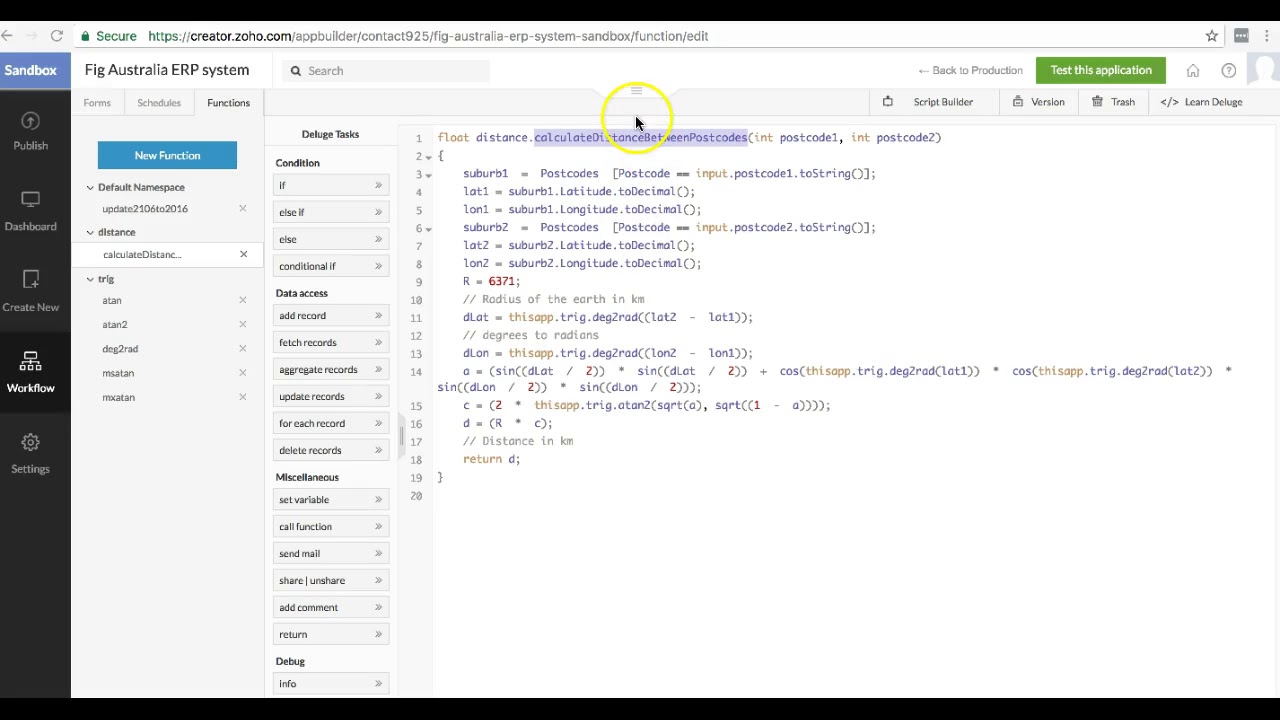Delete the atan2 function with X
1280x720 pixels.
tap(242, 324)
